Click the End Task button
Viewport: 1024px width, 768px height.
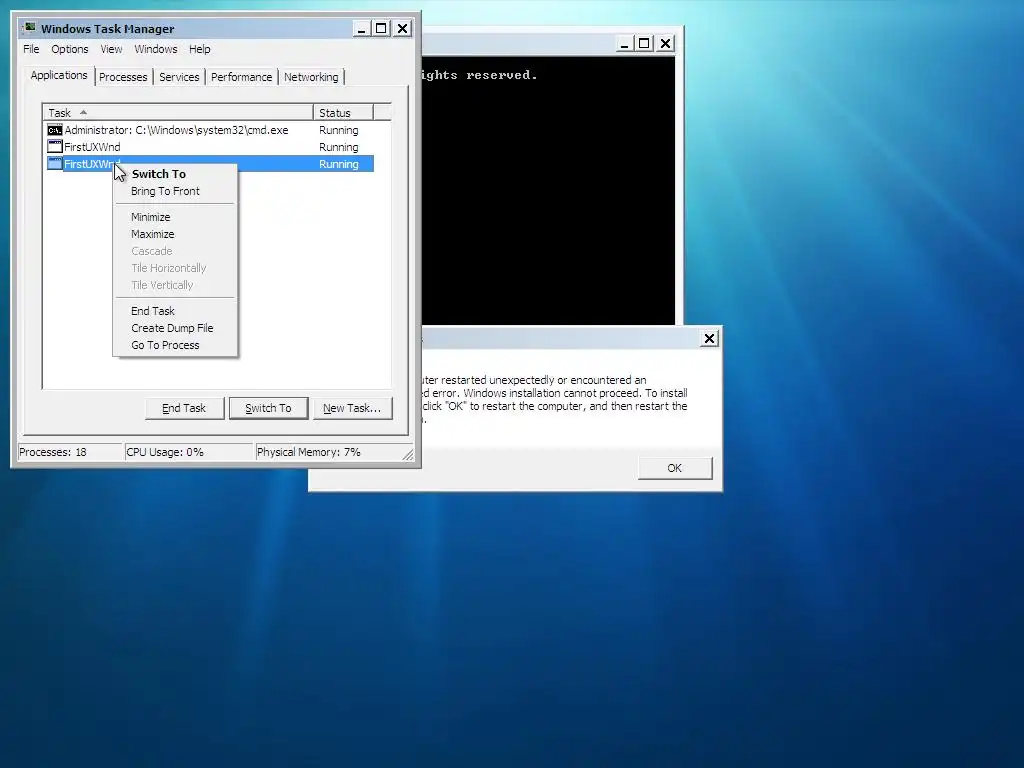[184, 408]
